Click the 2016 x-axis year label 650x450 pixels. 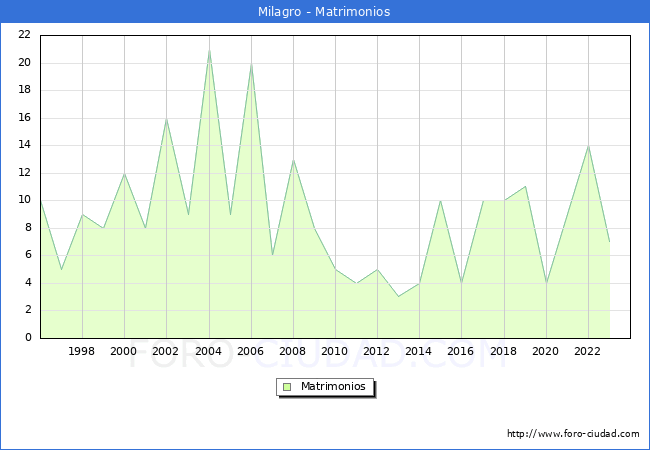(x=460, y=351)
